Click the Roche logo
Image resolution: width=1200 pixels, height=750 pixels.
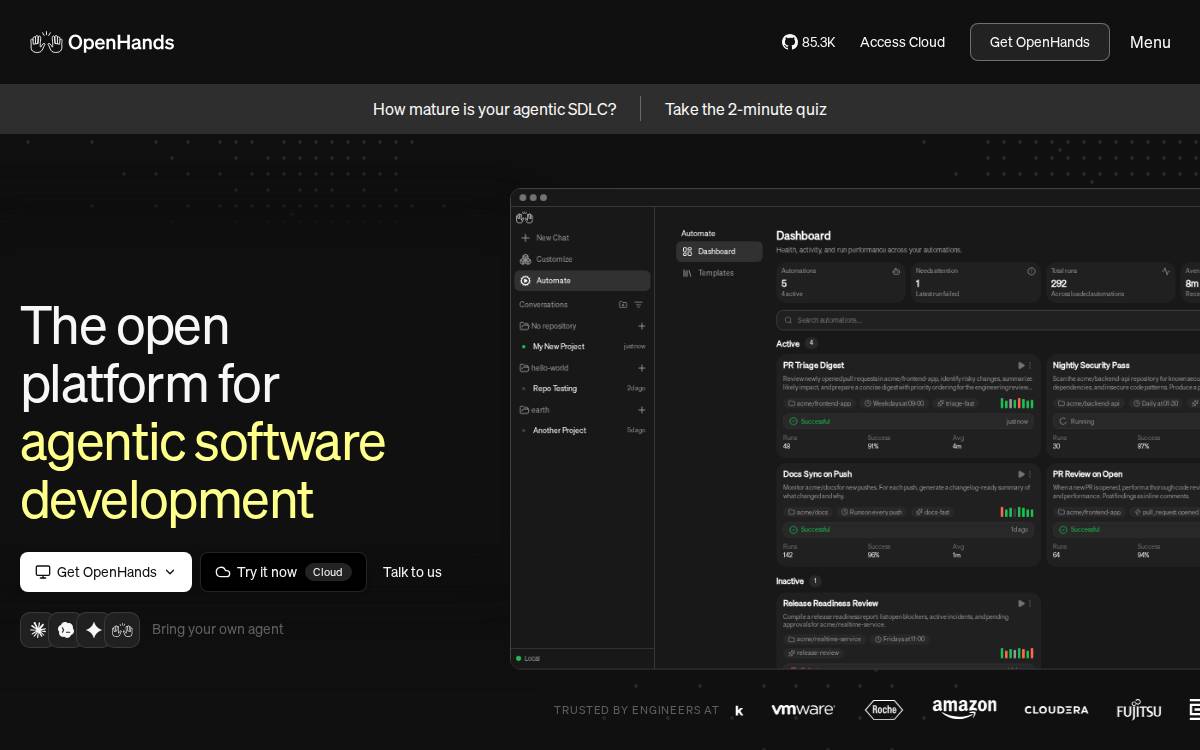[884, 710]
